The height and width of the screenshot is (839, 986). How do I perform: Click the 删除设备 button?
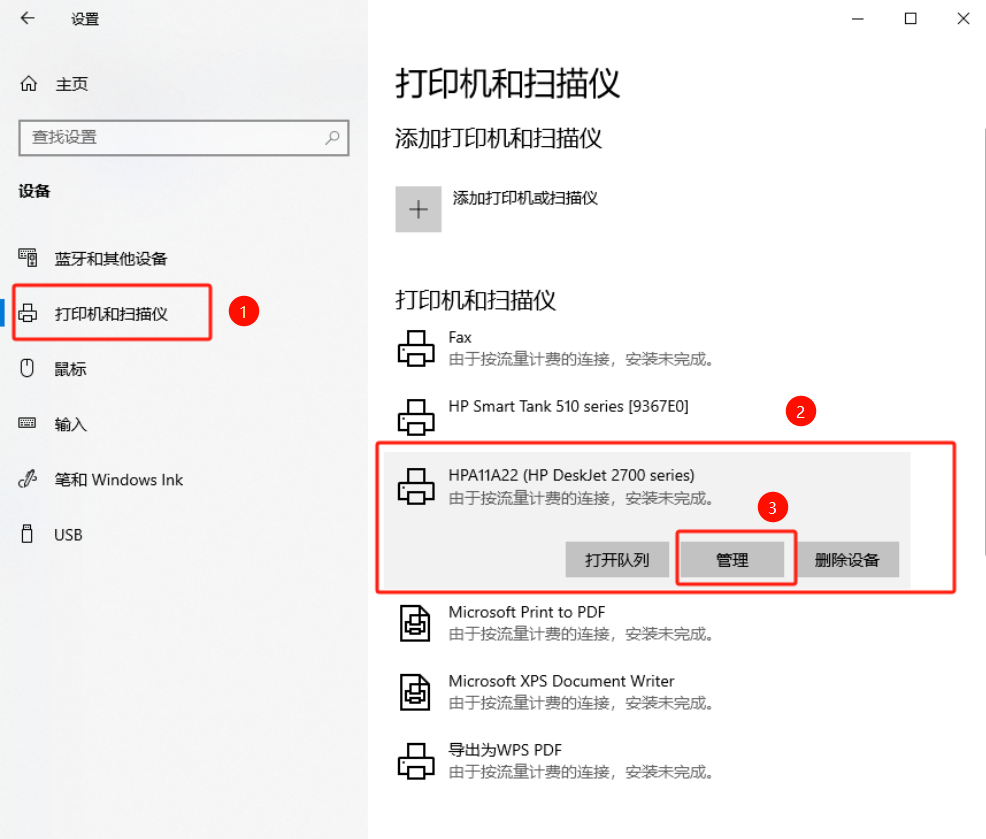pos(847,559)
